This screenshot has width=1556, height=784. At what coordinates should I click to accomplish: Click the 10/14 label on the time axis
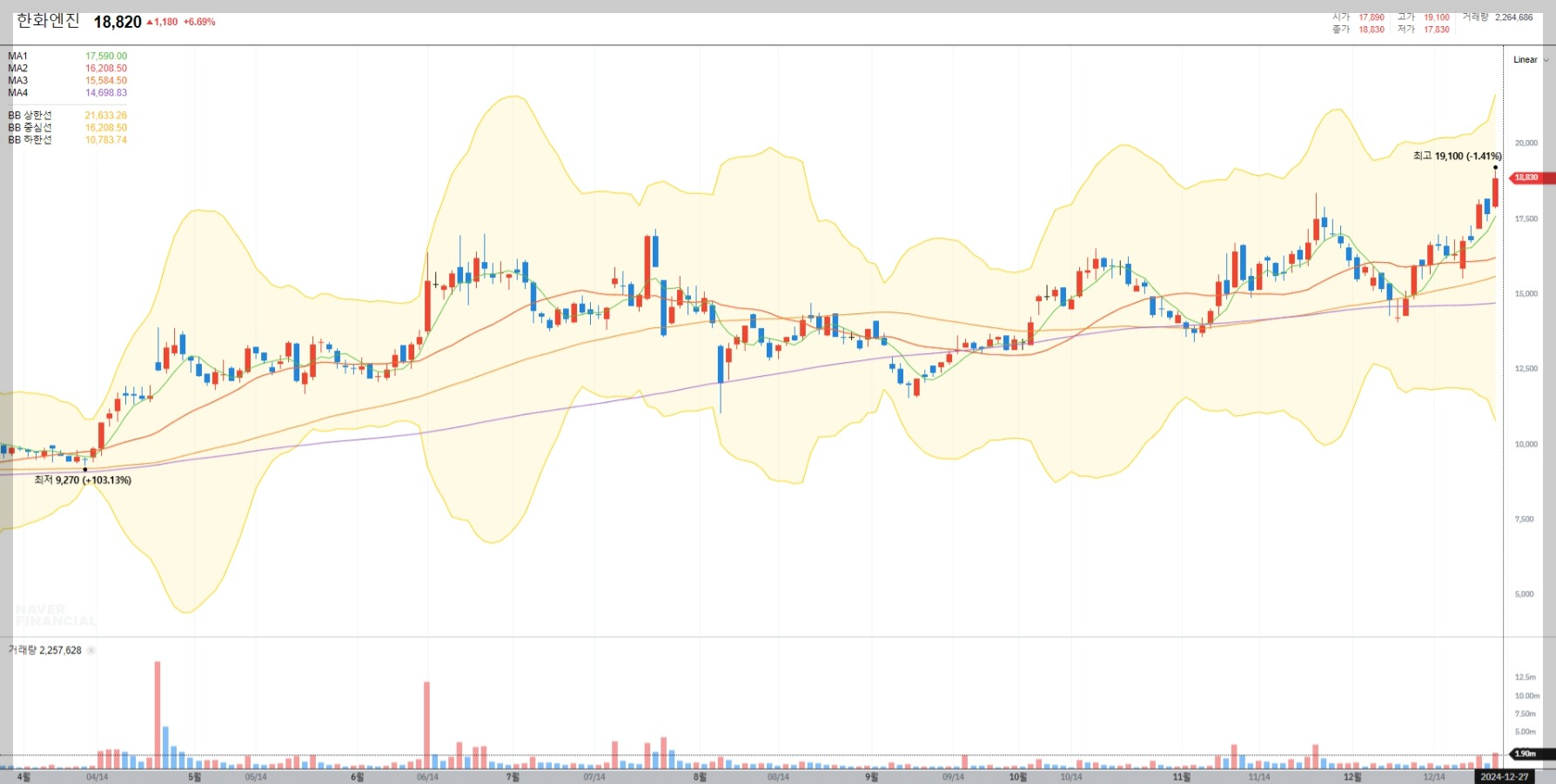1071,777
